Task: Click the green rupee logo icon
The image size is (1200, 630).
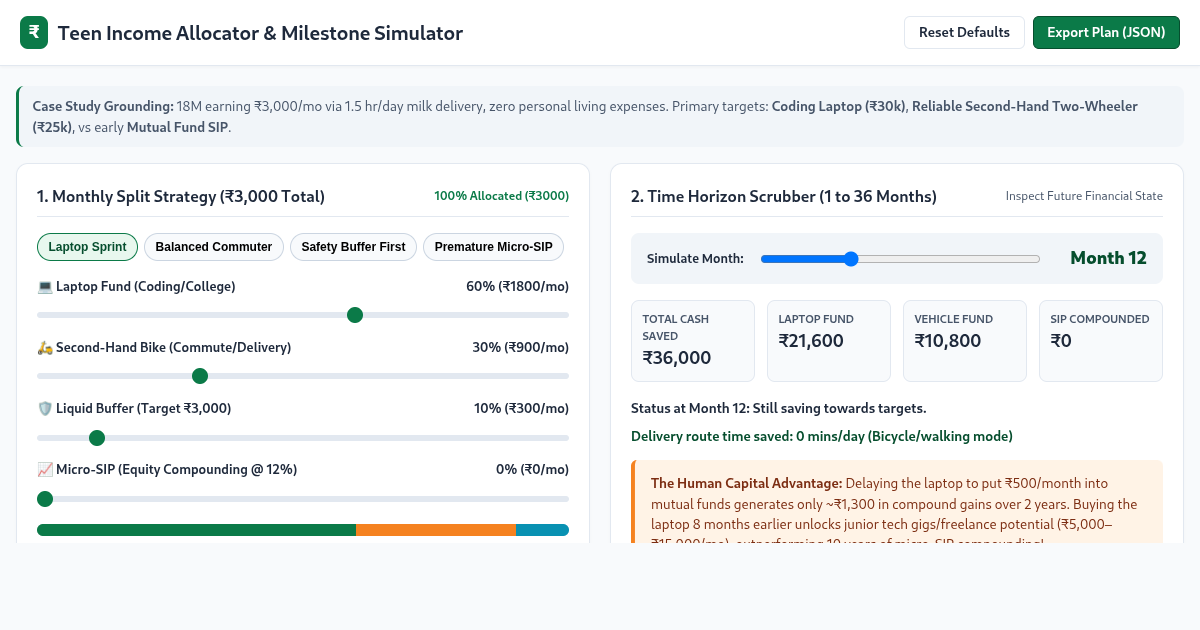Action: click(x=34, y=32)
